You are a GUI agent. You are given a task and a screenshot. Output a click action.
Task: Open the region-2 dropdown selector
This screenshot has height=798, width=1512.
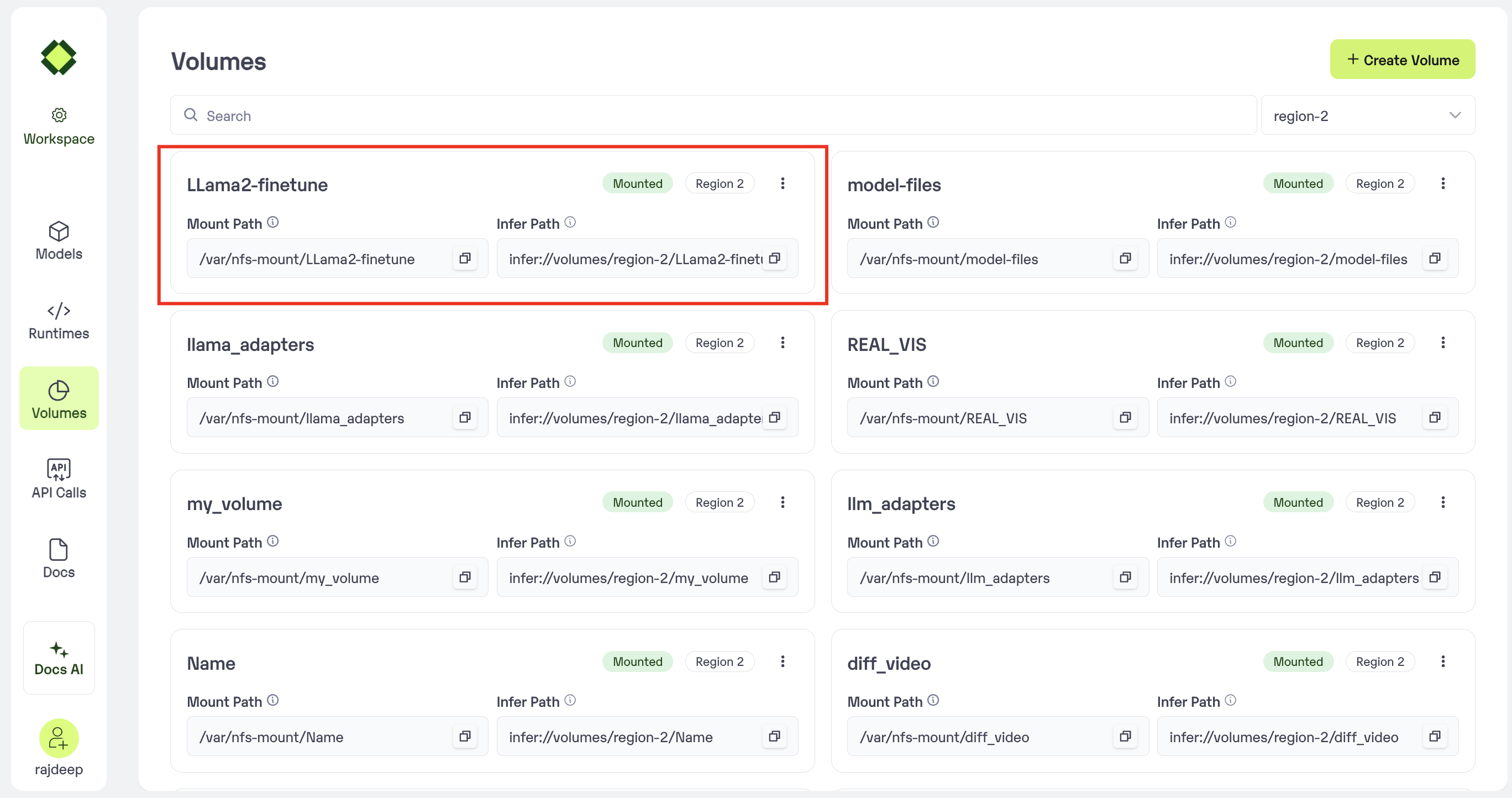pos(1367,116)
